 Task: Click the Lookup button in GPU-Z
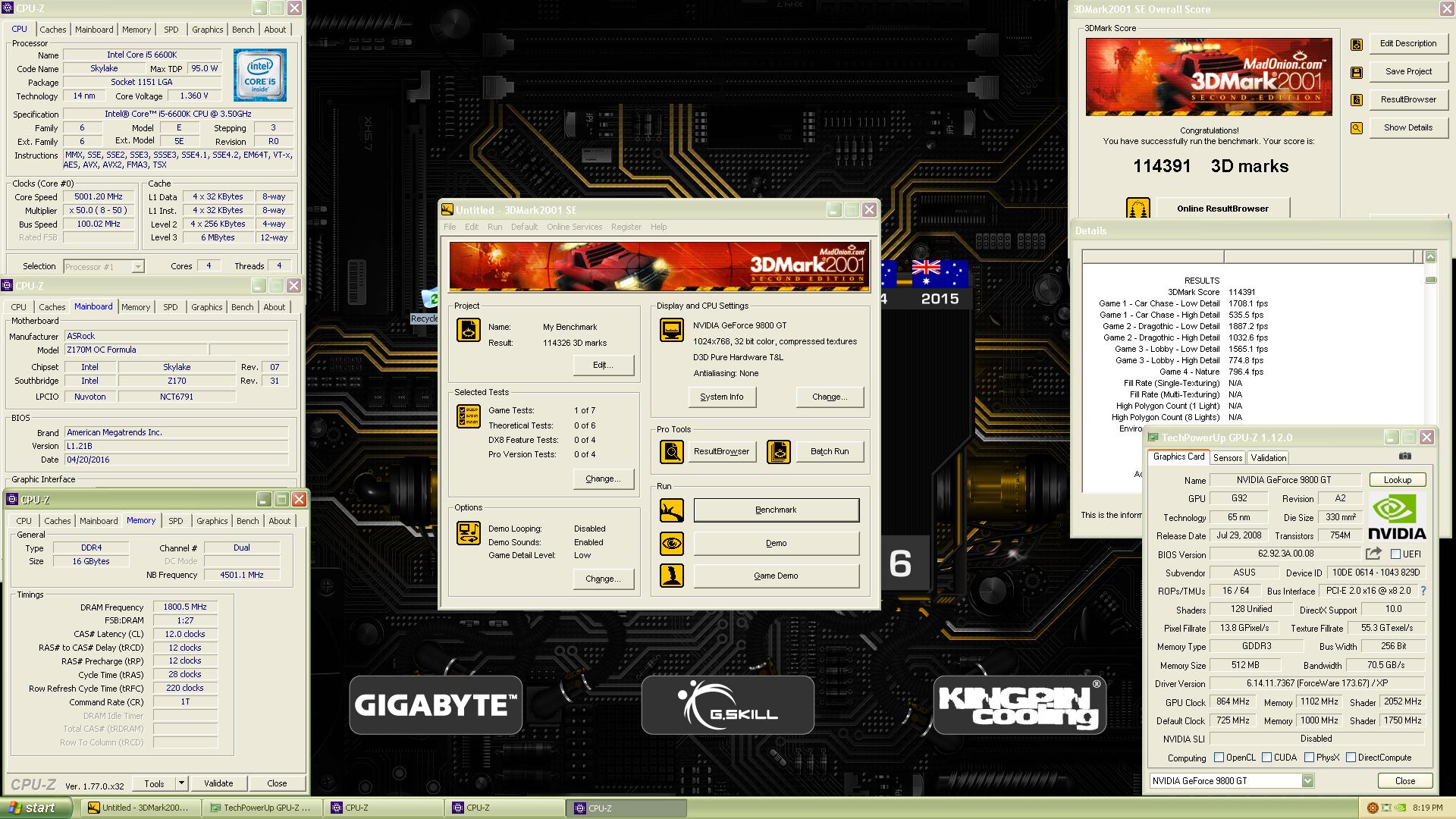(1398, 480)
